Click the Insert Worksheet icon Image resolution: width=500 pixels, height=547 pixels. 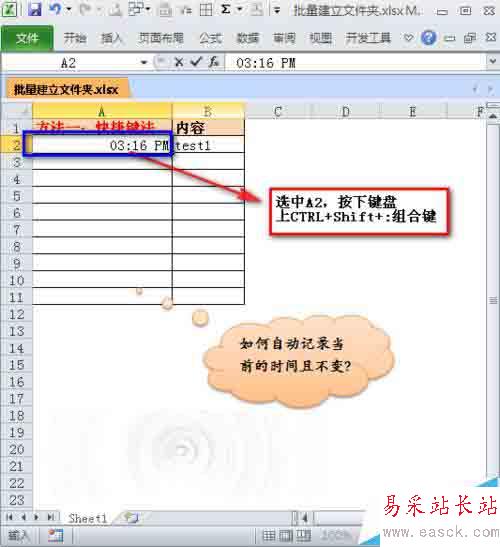point(132,517)
